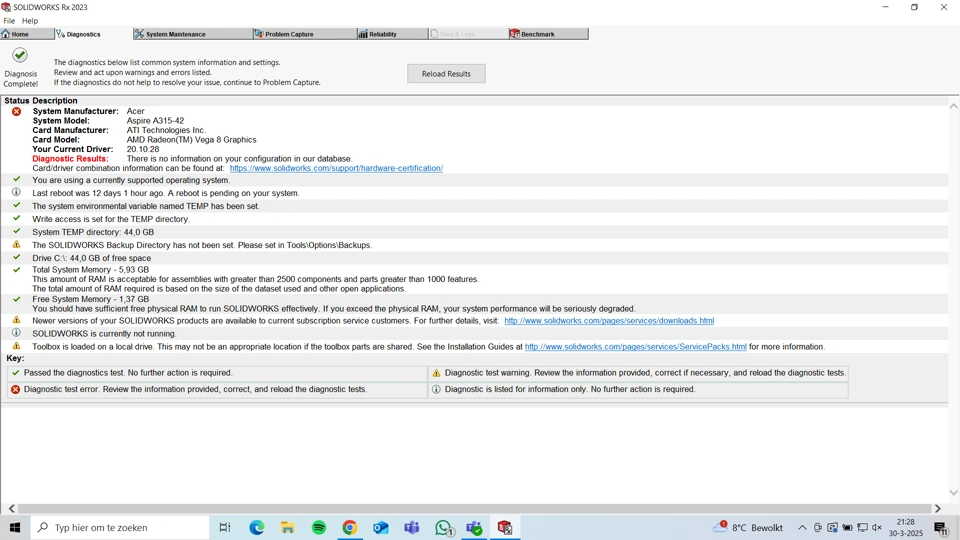The width and height of the screenshot is (960, 540).
Task: Open the hardware-certification link
Action: pos(336,168)
